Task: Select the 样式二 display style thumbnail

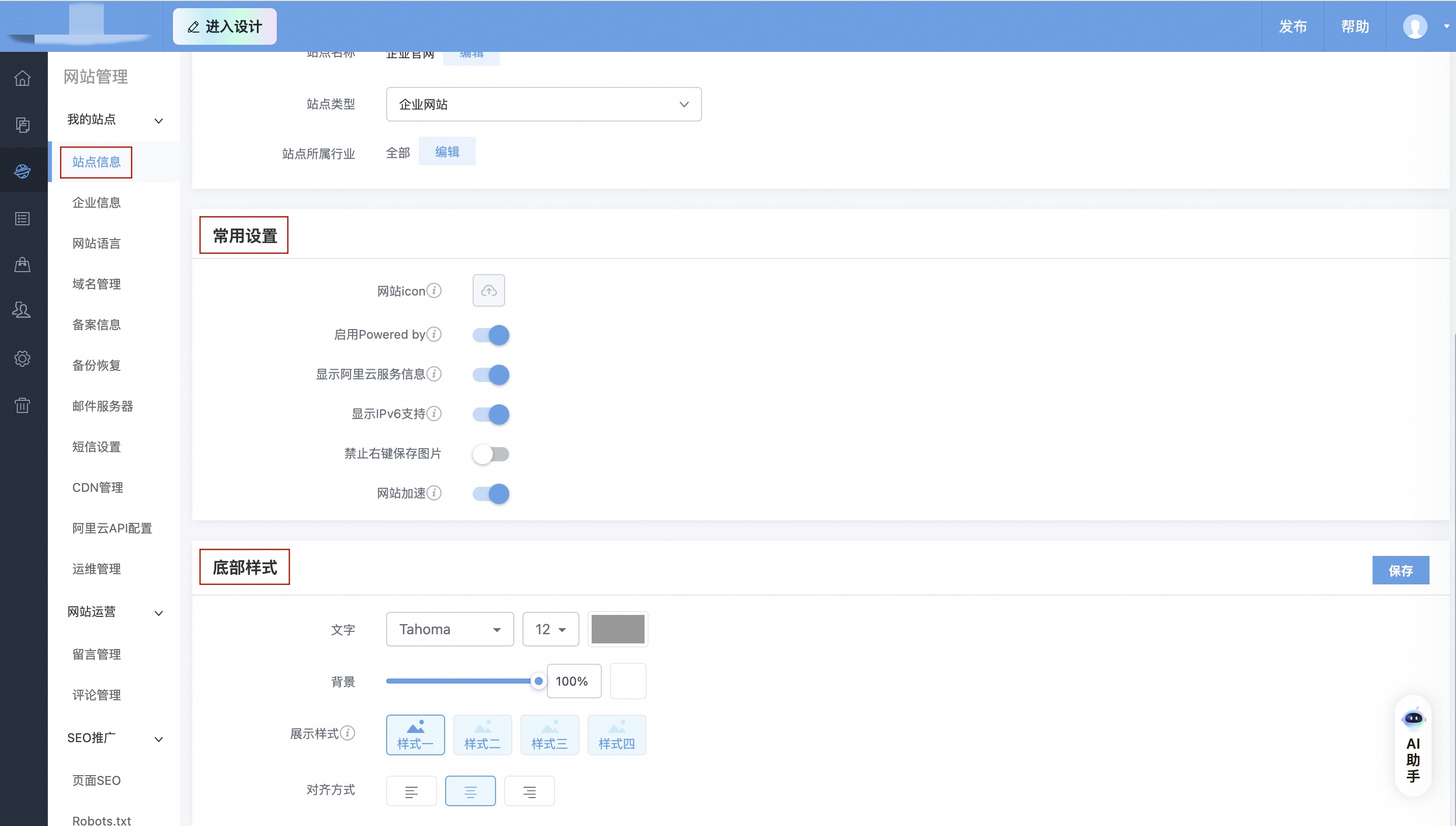Action: (x=482, y=734)
